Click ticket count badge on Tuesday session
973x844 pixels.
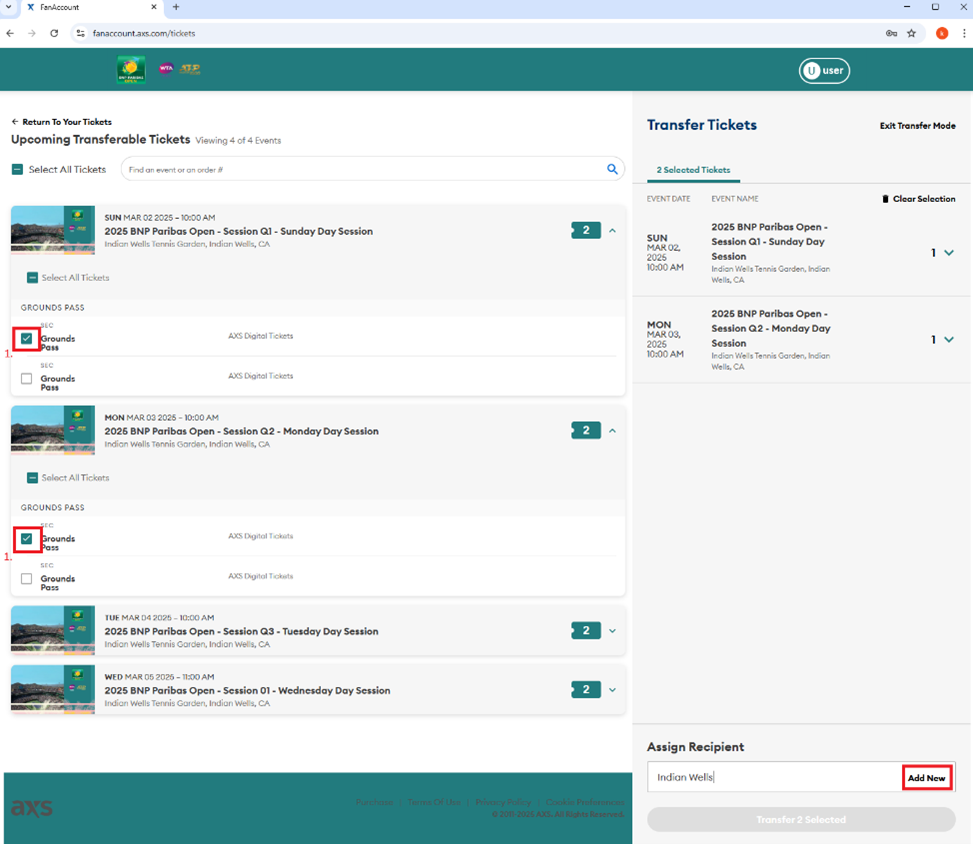click(586, 631)
